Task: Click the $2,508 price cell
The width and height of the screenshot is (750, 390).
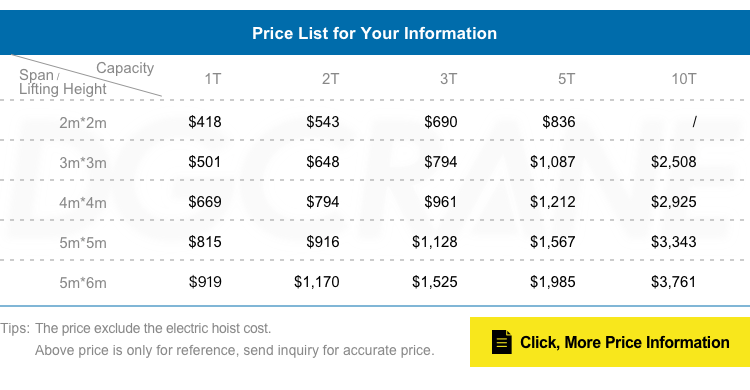Action: coord(673,162)
